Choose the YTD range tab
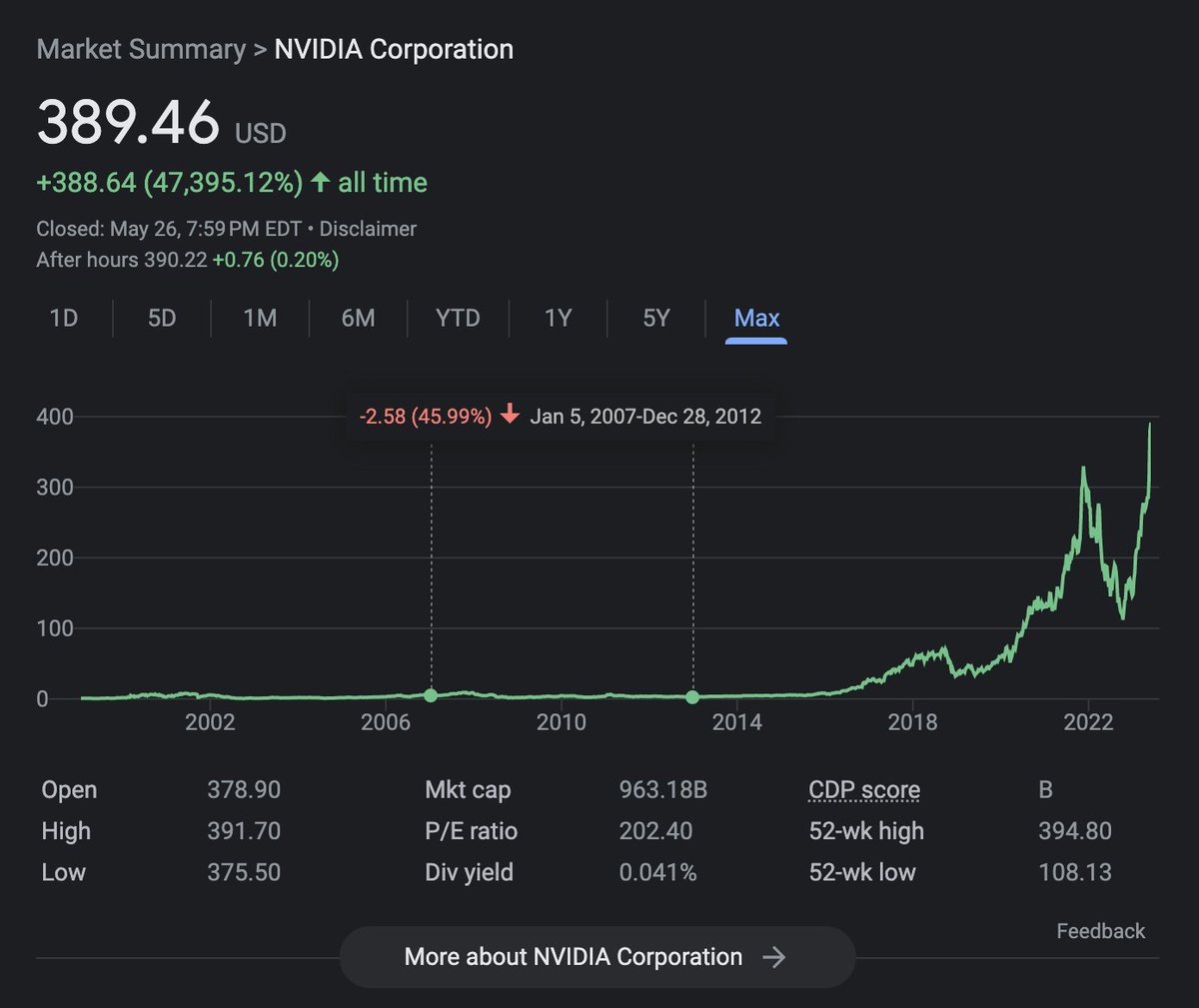1199x1008 pixels. [458, 318]
